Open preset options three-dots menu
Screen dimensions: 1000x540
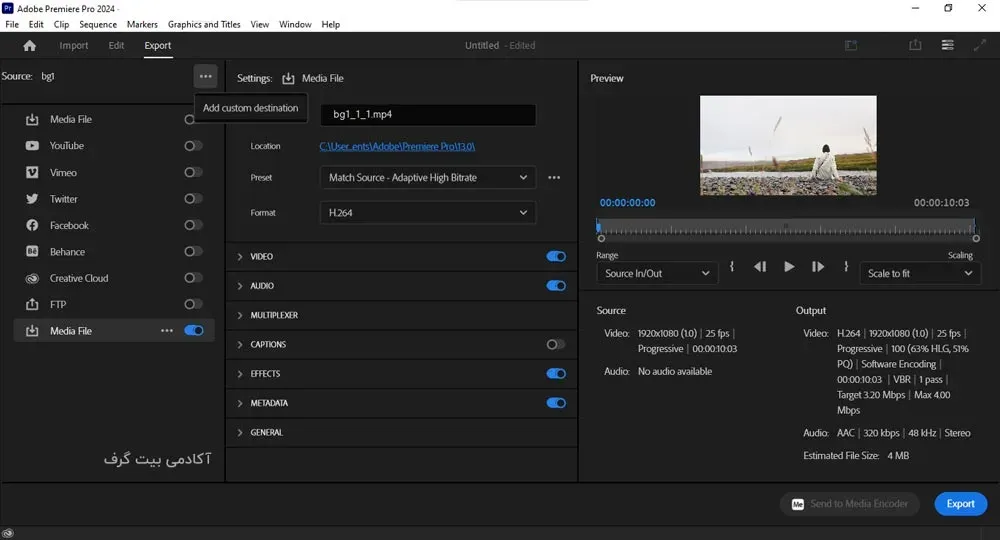(554, 177)
